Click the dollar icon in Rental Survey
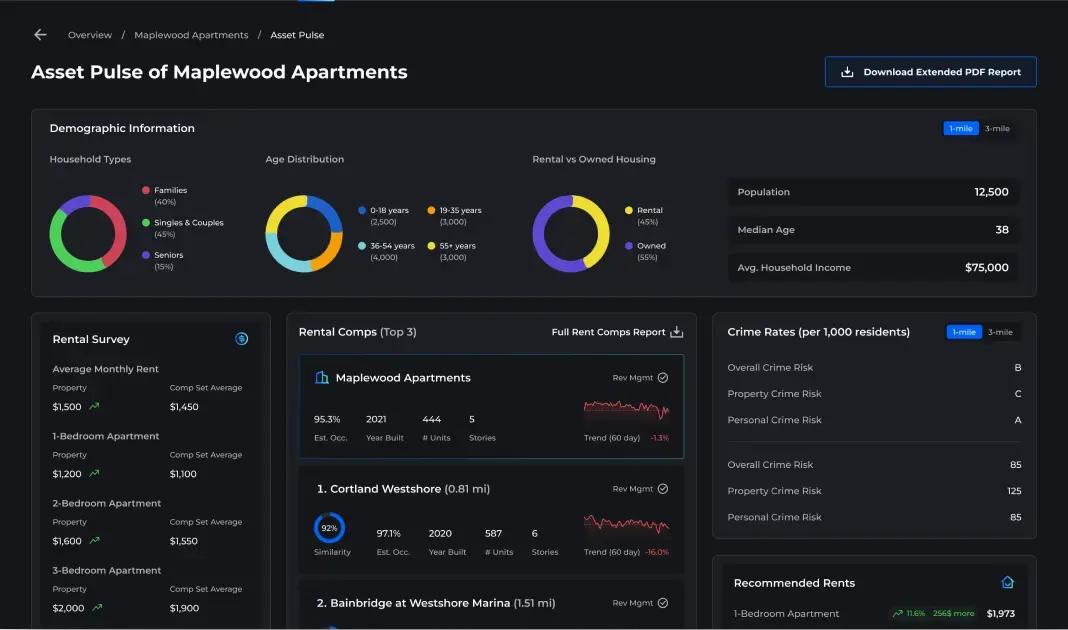Image resolution: width=1068 pixels, height=630 pixels. [x=241, y=339]
